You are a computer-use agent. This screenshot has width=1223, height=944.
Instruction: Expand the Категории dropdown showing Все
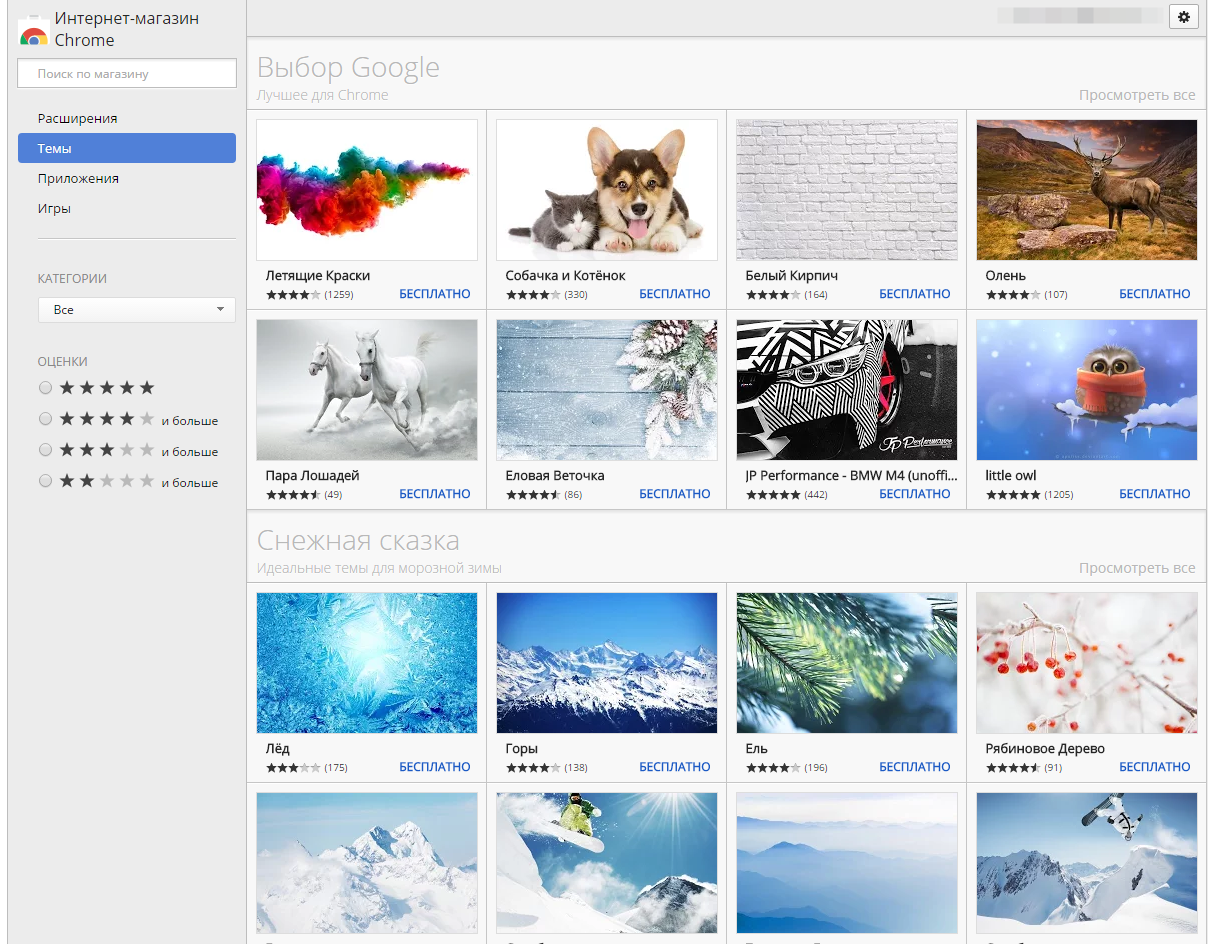coord(137,310)
